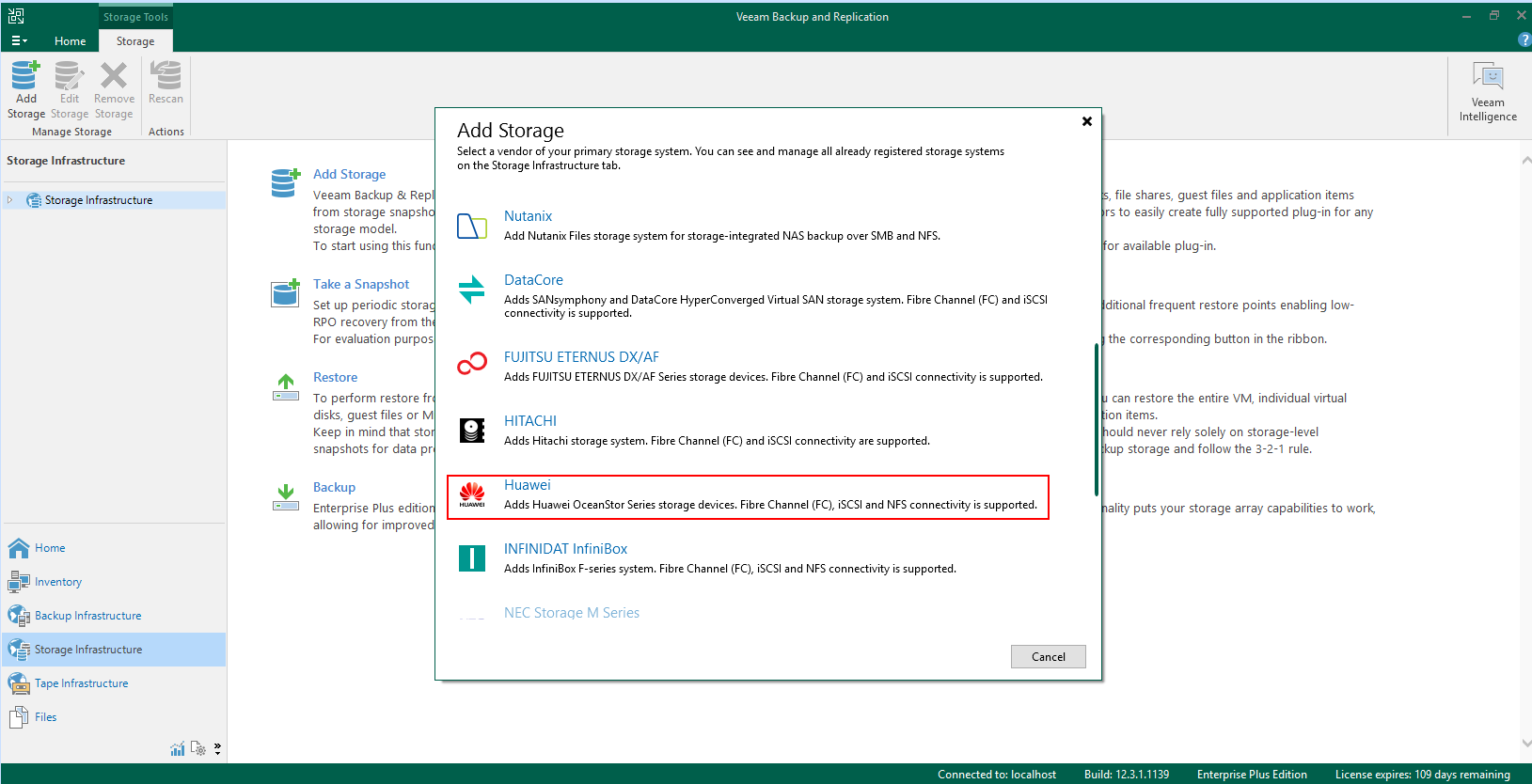Open the Nutanix storage link
This screenshot has height=784, width=1532.
click(x=528, y=216)
